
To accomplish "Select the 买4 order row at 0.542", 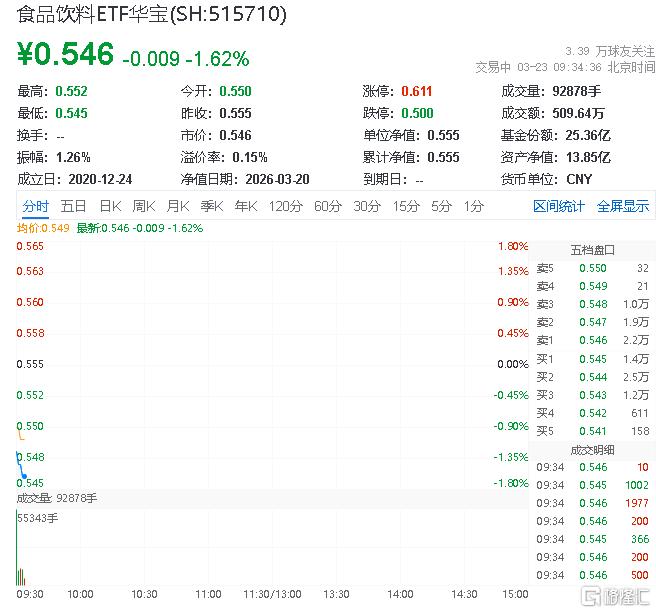I will [x=592, y=413].
